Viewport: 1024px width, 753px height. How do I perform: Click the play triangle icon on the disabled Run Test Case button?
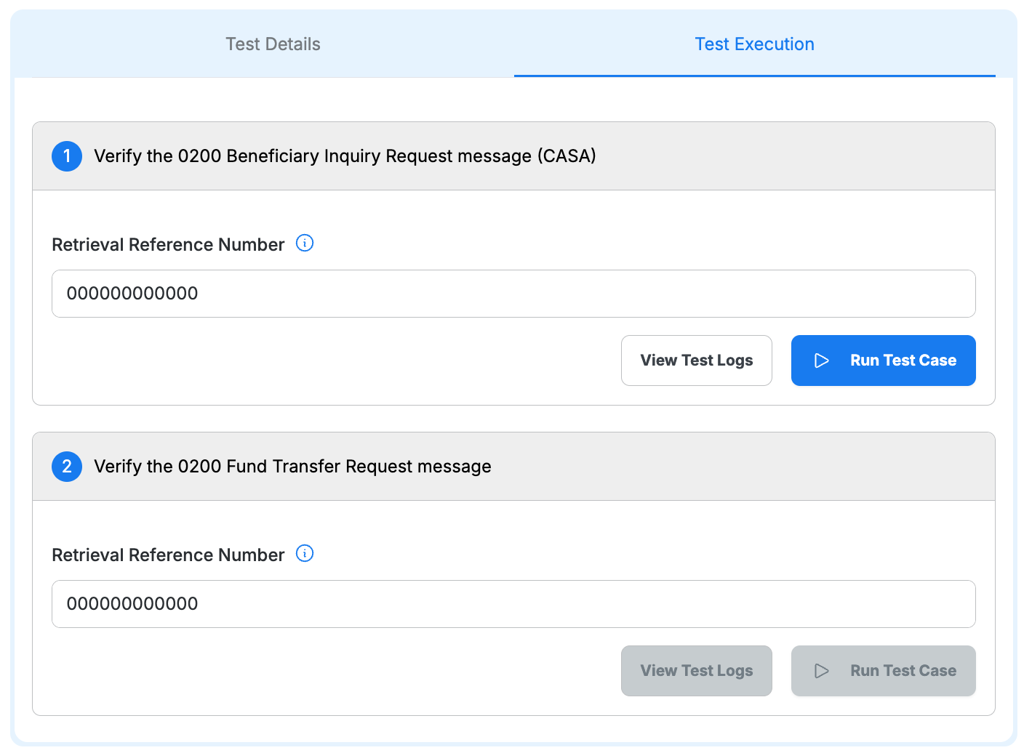[822, 670]
